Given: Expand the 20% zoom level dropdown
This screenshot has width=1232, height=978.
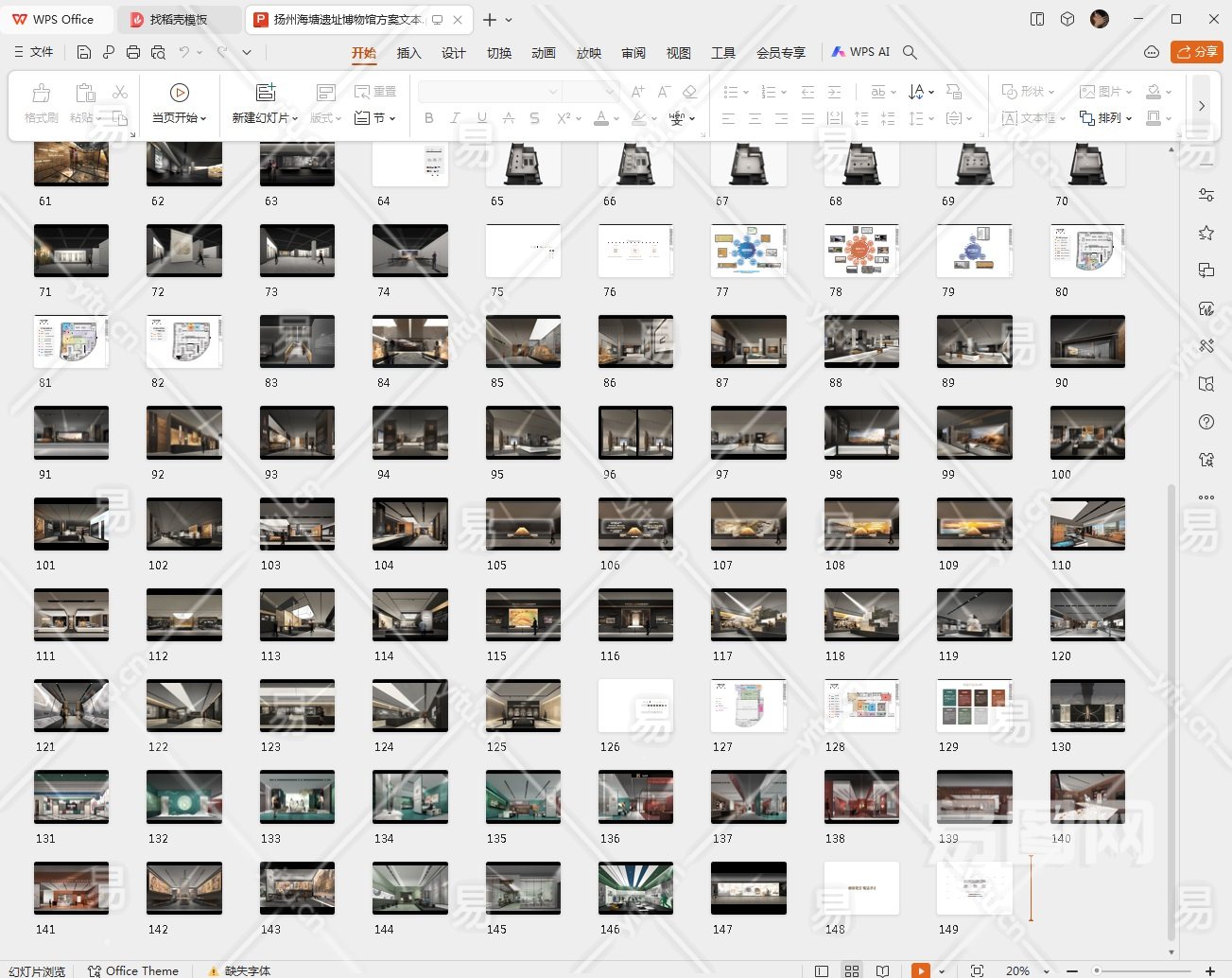Looking at the screenshot, I should click(1049, 971).
